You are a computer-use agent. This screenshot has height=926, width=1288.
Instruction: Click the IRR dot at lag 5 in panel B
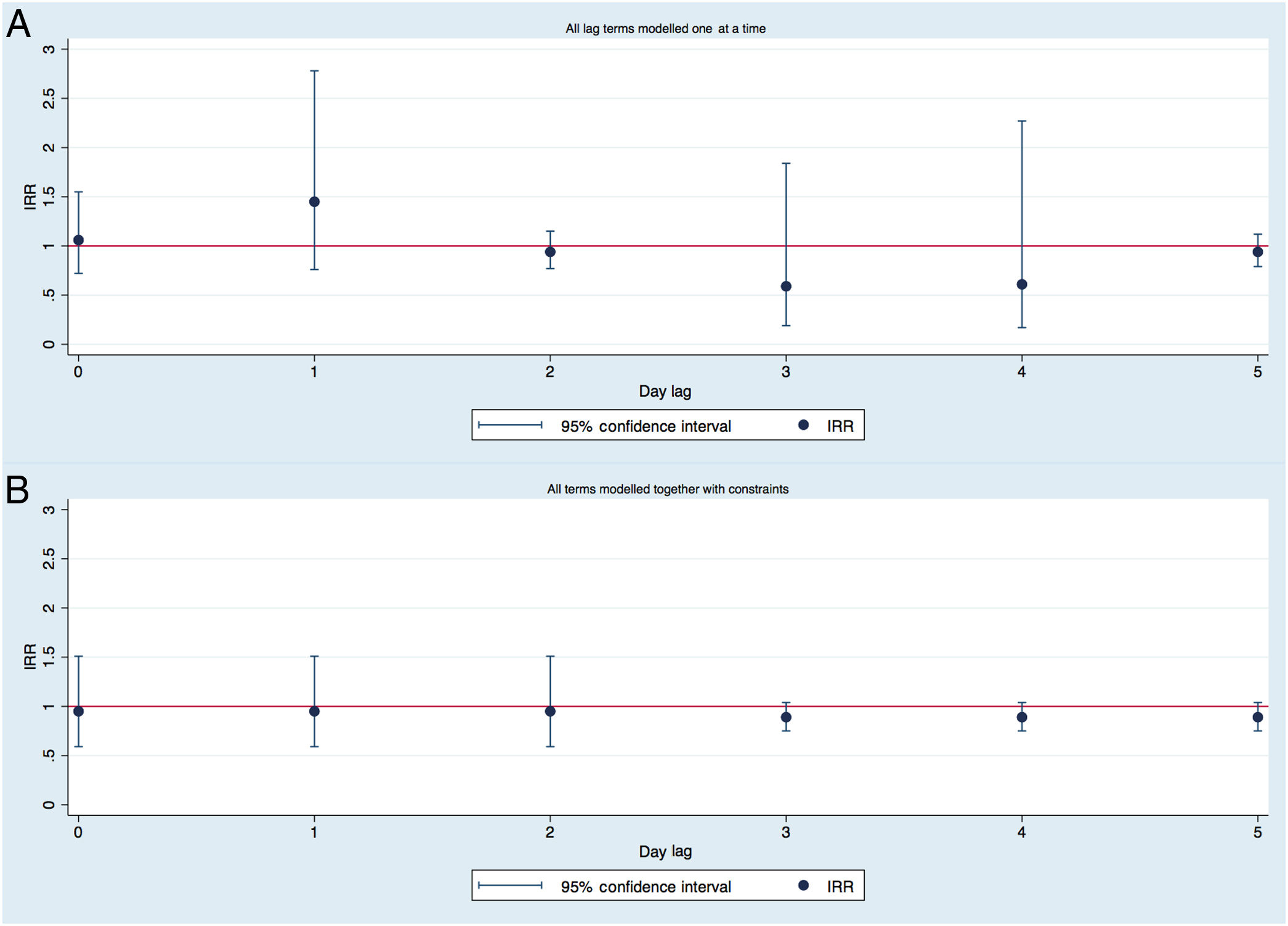point(1258,717)
